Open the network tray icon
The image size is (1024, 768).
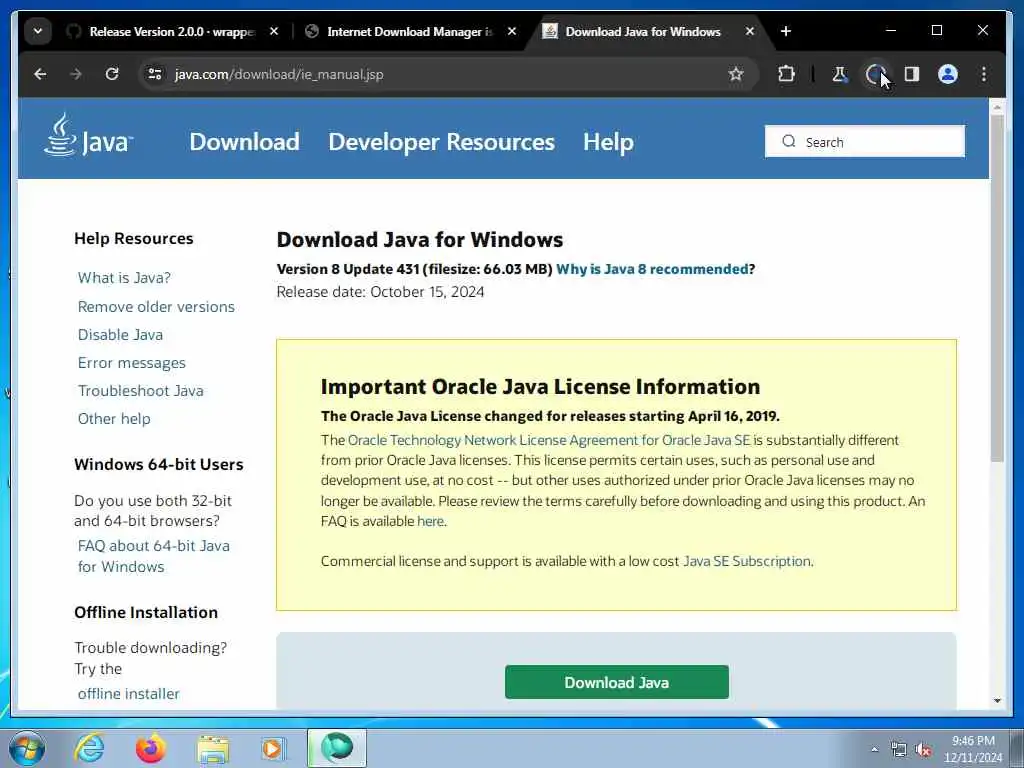click(899, 750)
